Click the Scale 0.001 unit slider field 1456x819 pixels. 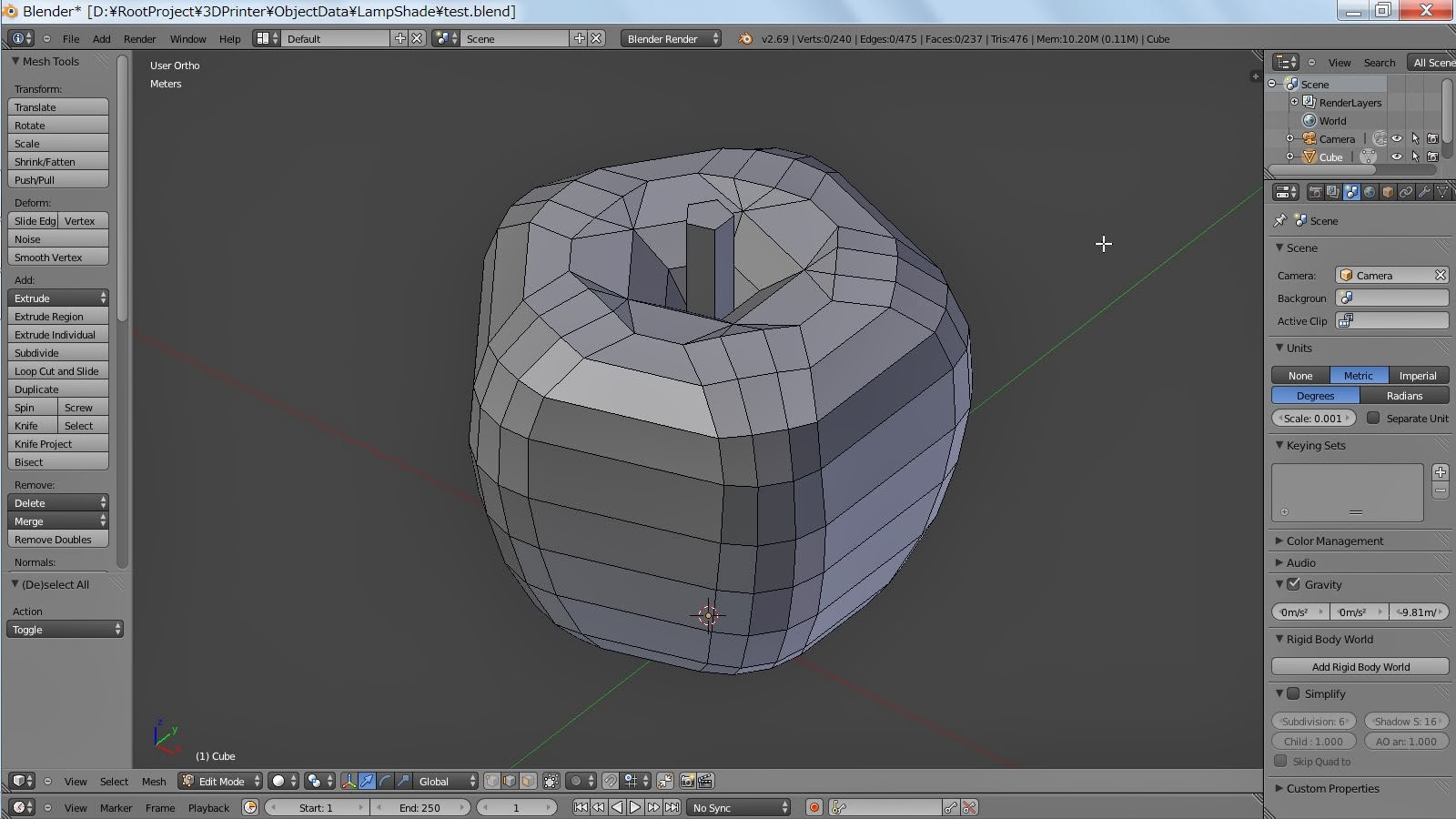[1312, 419]
